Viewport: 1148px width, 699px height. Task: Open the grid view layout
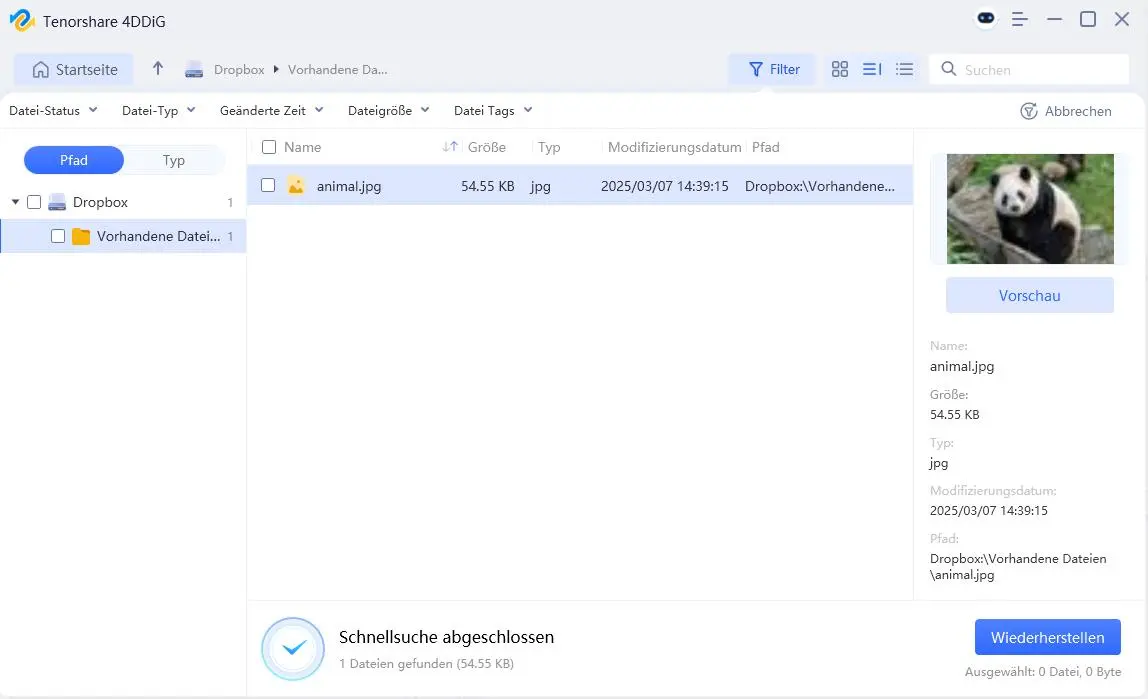(x=840, y=69)
